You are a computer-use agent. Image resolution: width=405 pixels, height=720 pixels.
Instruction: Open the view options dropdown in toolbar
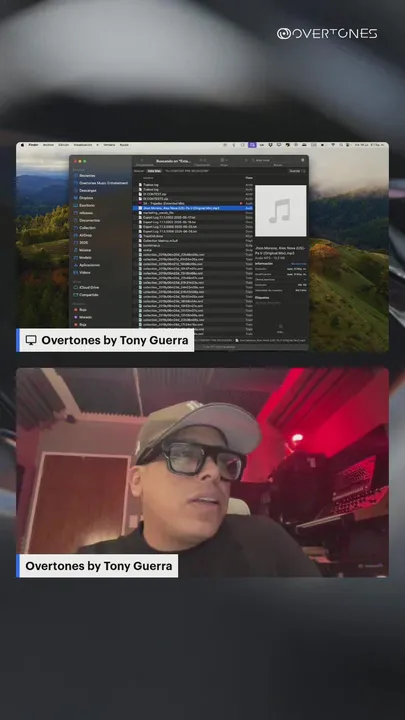coord(224,161)
